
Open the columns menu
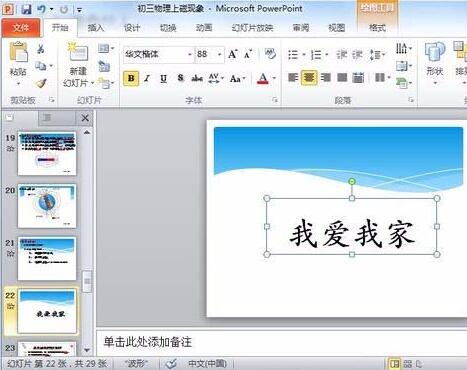[x=382, y=78]
